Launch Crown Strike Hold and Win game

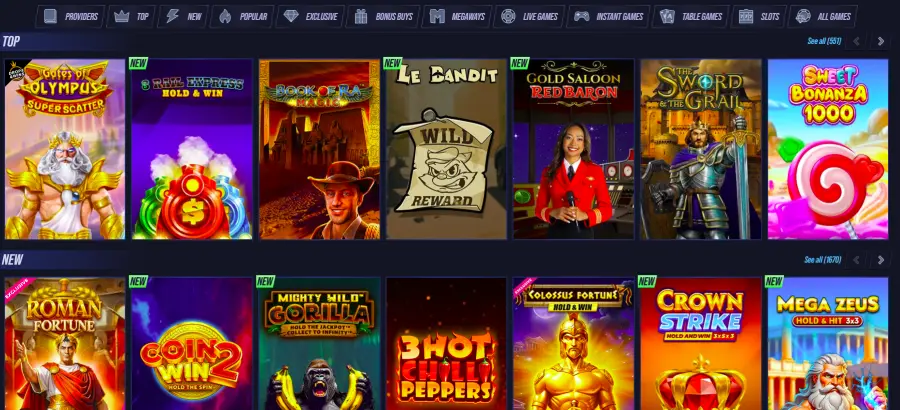coord(701,343)
